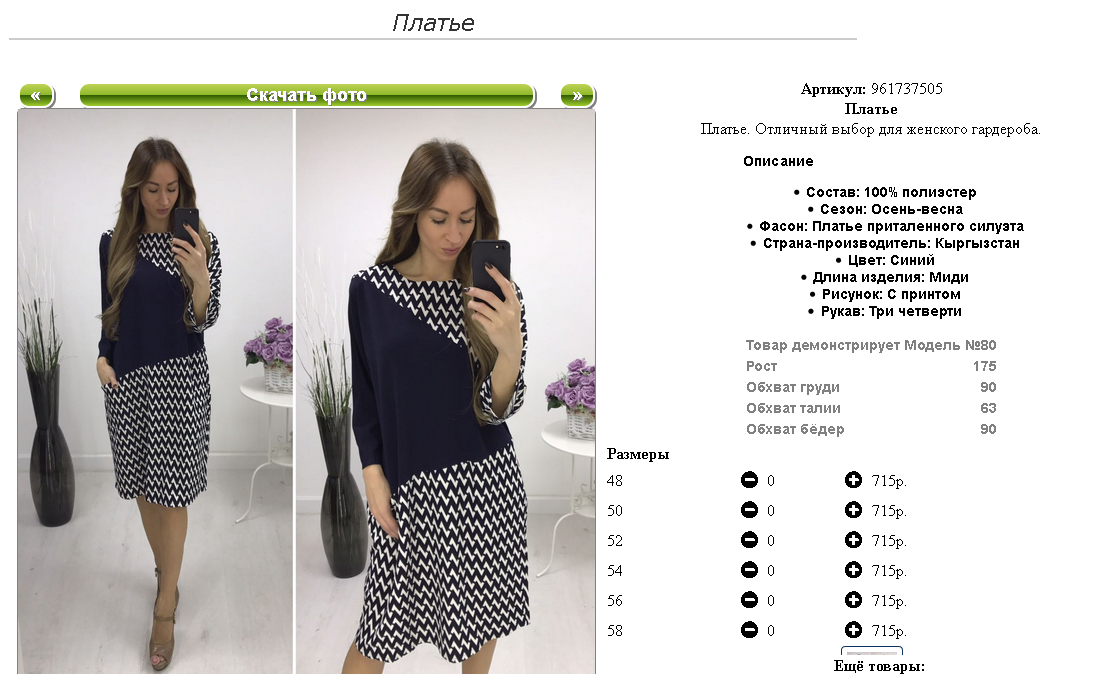Viewport: 1111px width, 674px height.
Task: Add one item of size 56
Action: click(x=853, y=600)
